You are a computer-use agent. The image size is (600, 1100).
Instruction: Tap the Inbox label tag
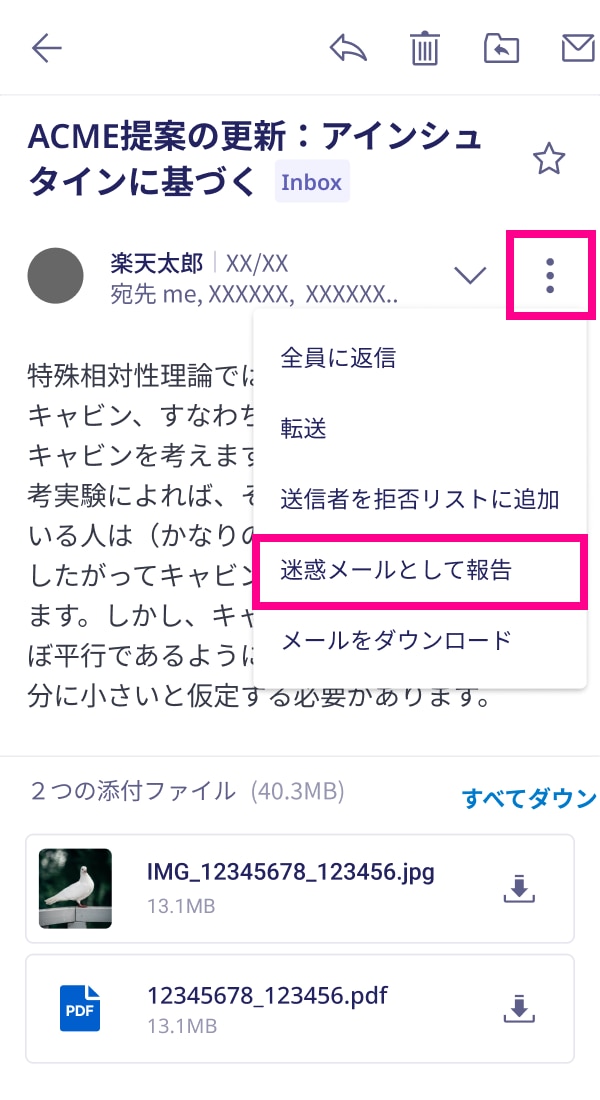coord(312,182)
